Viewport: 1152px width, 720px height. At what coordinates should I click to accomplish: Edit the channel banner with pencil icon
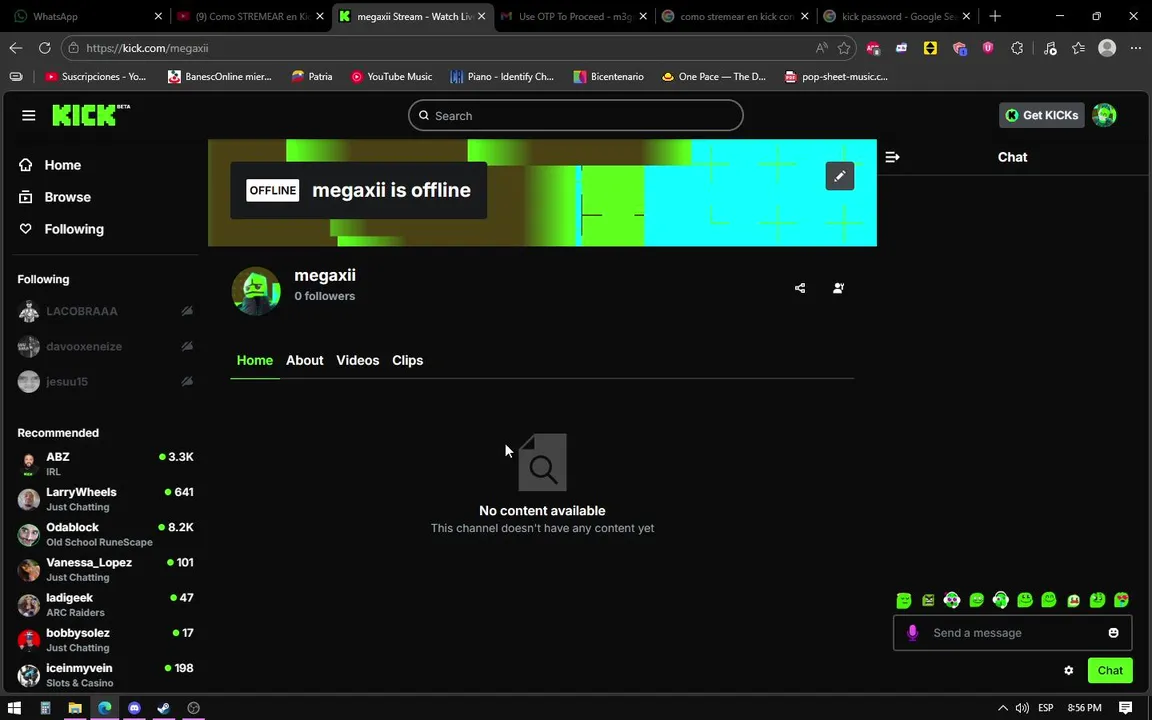[840, 176]
